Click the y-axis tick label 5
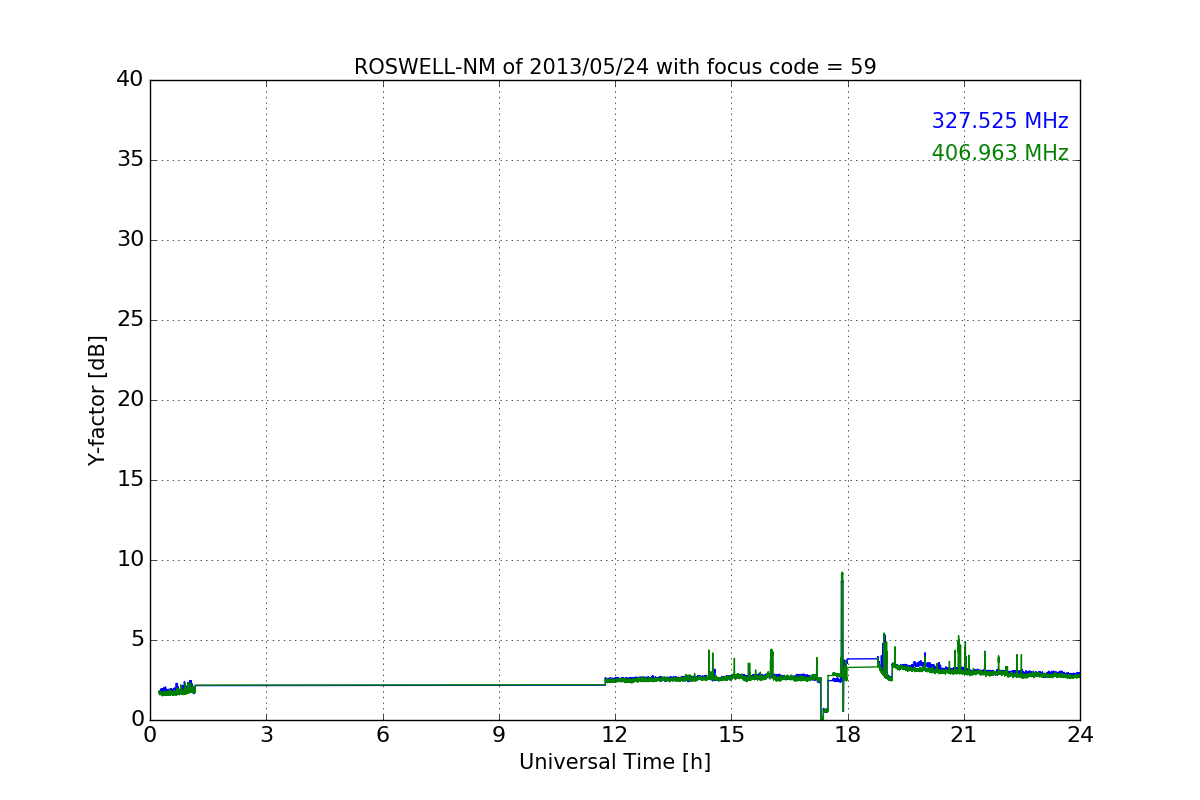This screenshot has width=1200, height=800. 137,640
